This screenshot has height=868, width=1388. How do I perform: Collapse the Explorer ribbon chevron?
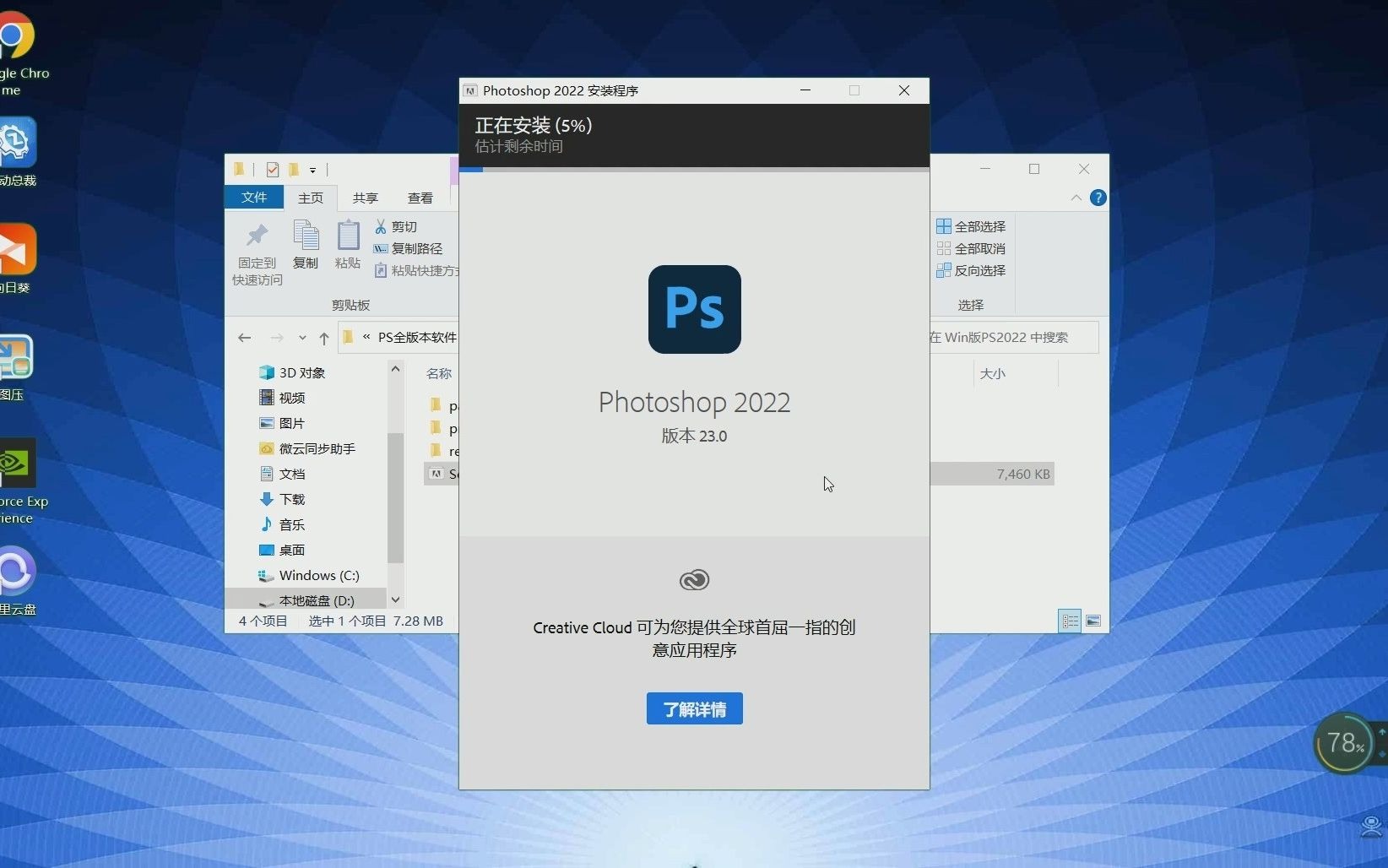[x=1076, y=198]
